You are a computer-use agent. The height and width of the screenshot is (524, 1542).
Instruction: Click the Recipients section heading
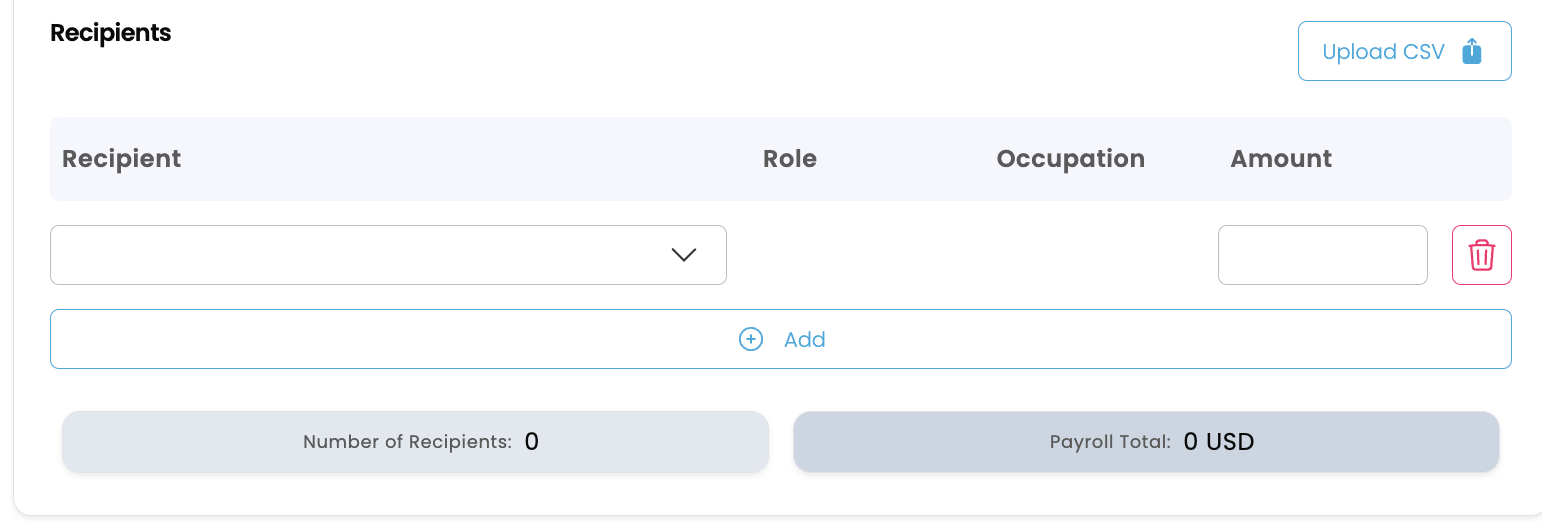coord(110,33)
